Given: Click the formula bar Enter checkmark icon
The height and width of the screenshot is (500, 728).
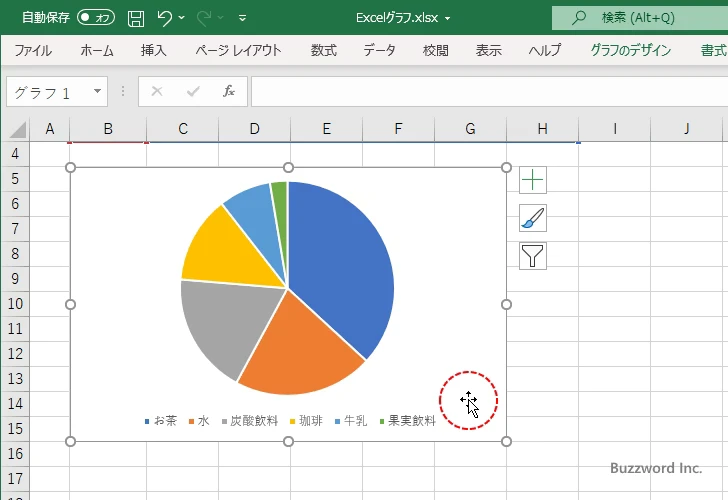Looking at the screenshot, I should click(193, 91).
